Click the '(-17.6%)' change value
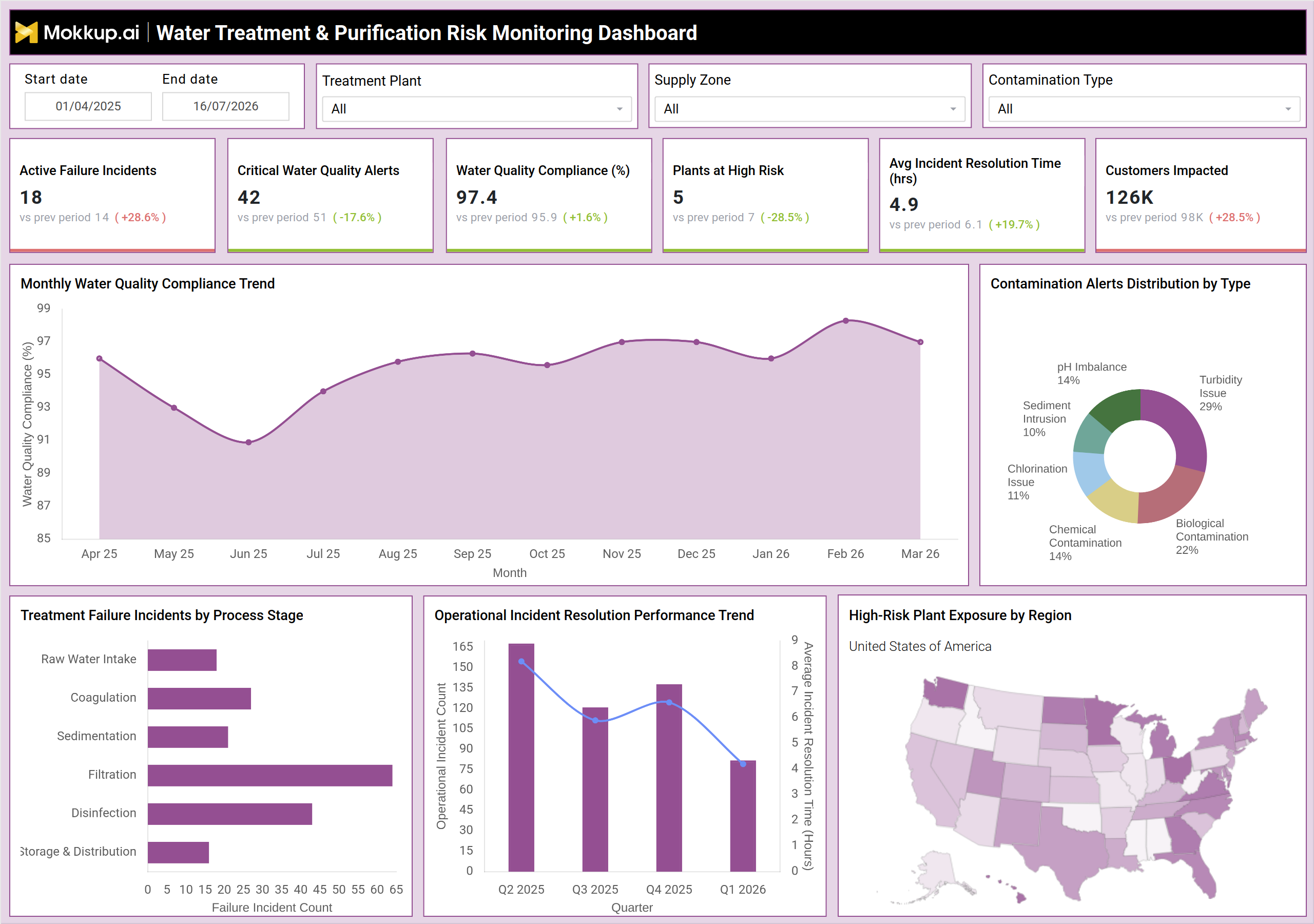This screenshot has width=1314, height=924. click(358, 218)
